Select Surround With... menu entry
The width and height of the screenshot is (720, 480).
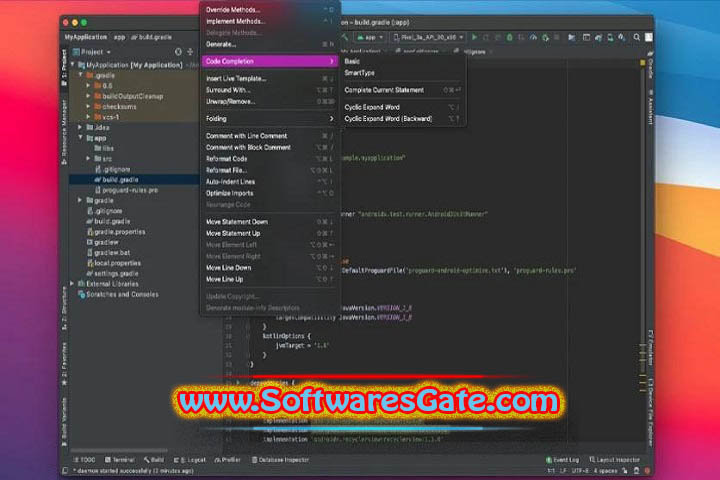click(270, 90)
